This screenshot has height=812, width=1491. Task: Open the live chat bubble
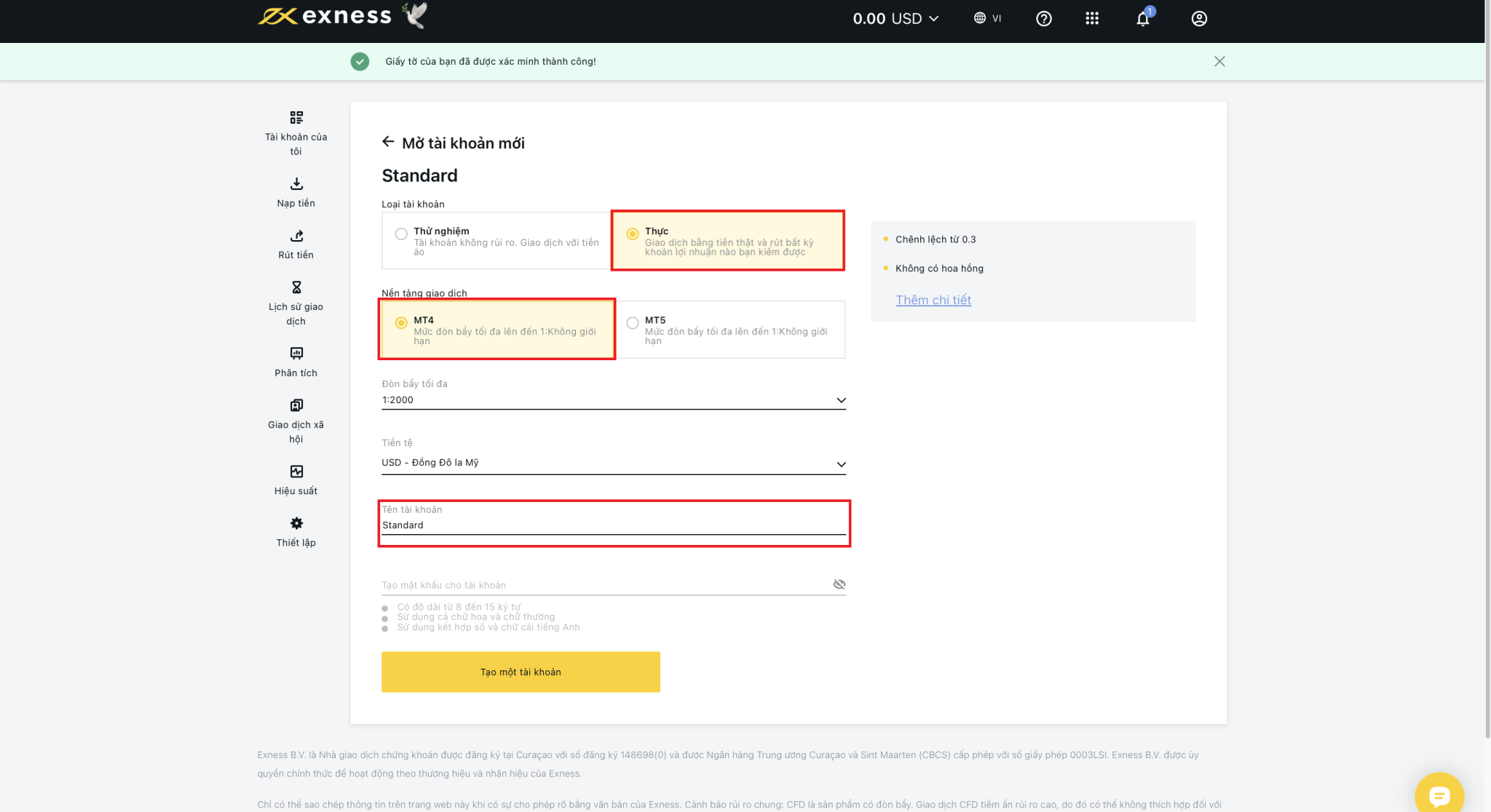click(x=1439, y=795)
